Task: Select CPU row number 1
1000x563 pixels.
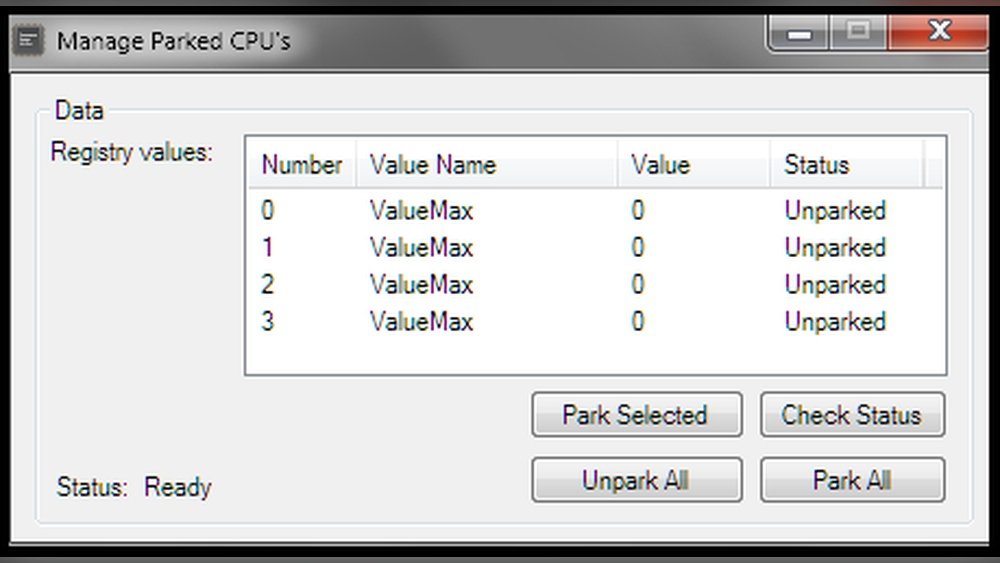Action: [268, 248]
